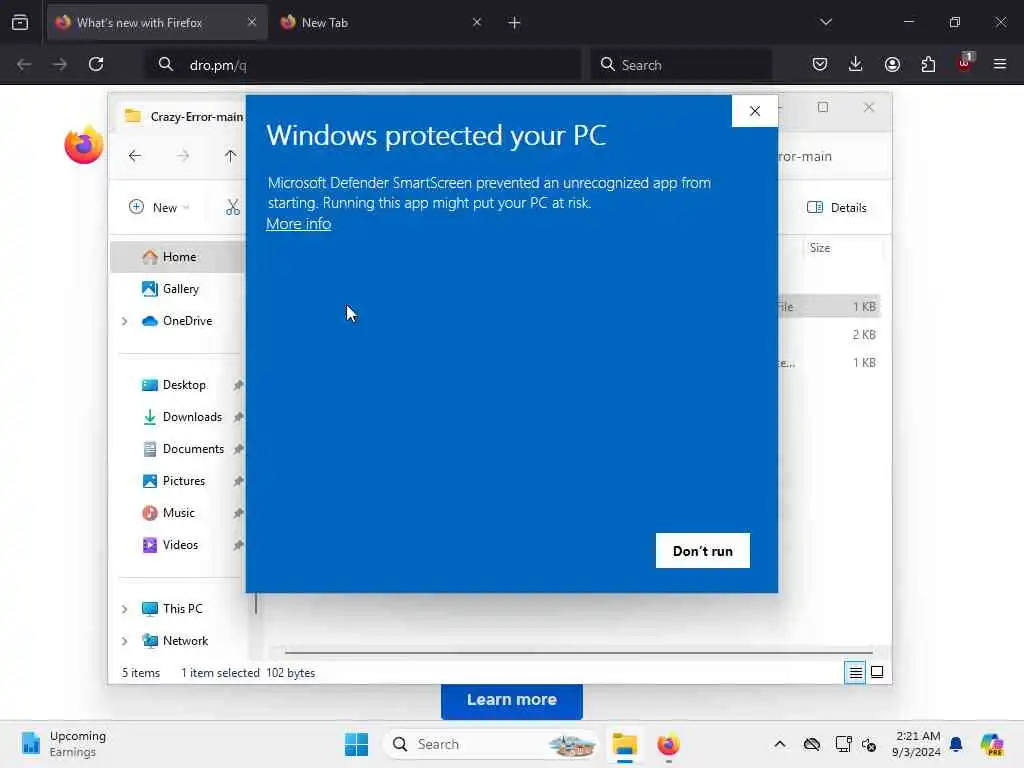Click the Cut scissors icon
The width and height of the screenshot is (1024, 768).
pos(232,207)
